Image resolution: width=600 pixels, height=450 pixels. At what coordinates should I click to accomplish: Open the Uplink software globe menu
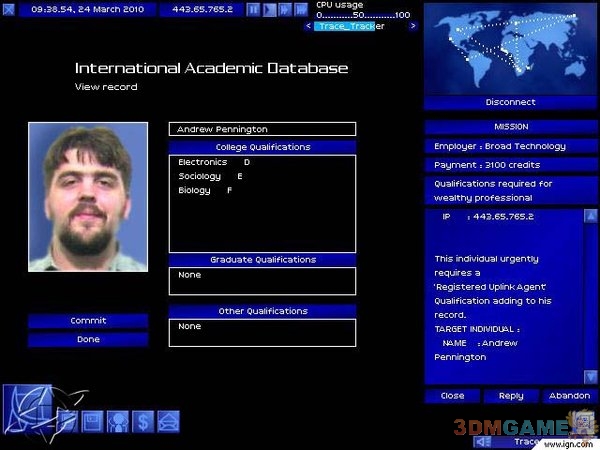27,407
